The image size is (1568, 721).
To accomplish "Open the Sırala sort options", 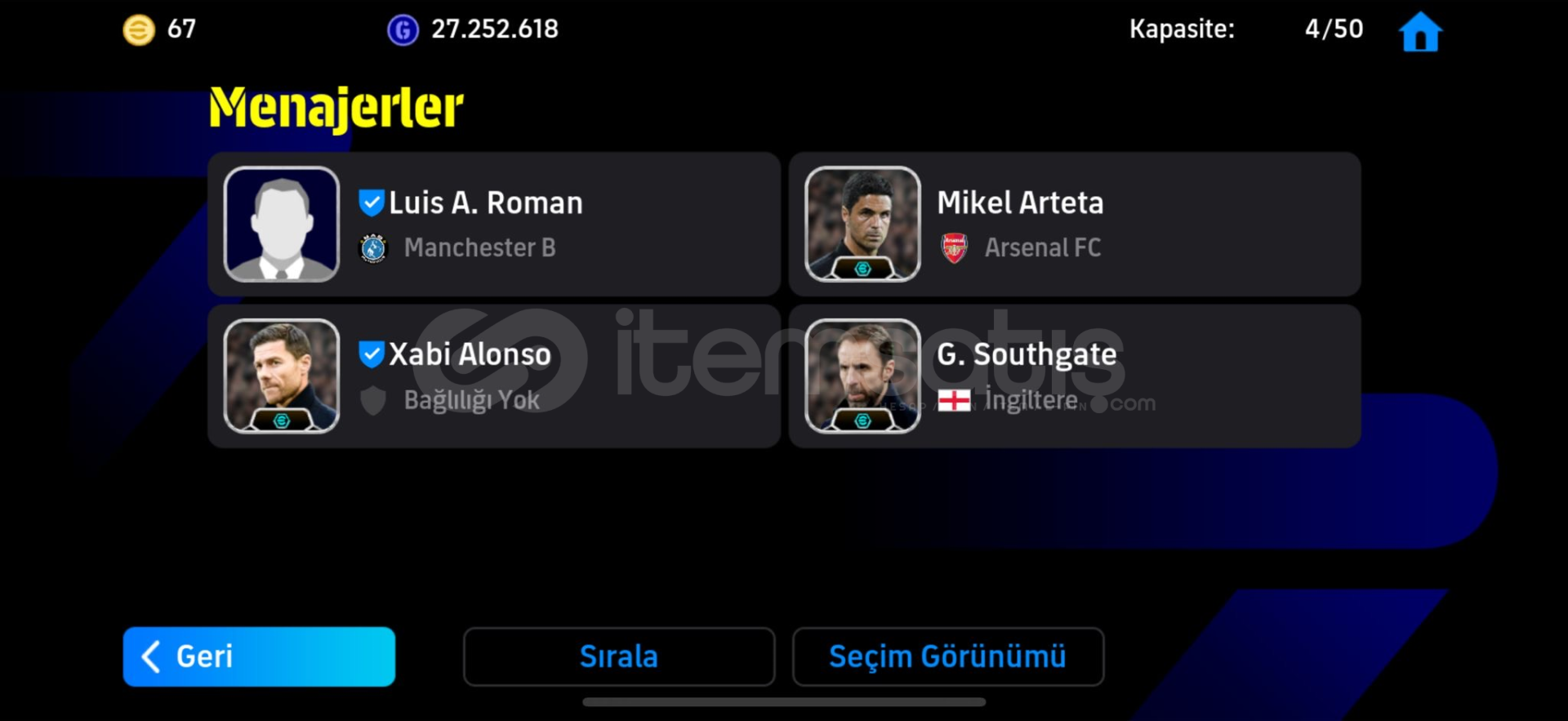I will point(618,656).
